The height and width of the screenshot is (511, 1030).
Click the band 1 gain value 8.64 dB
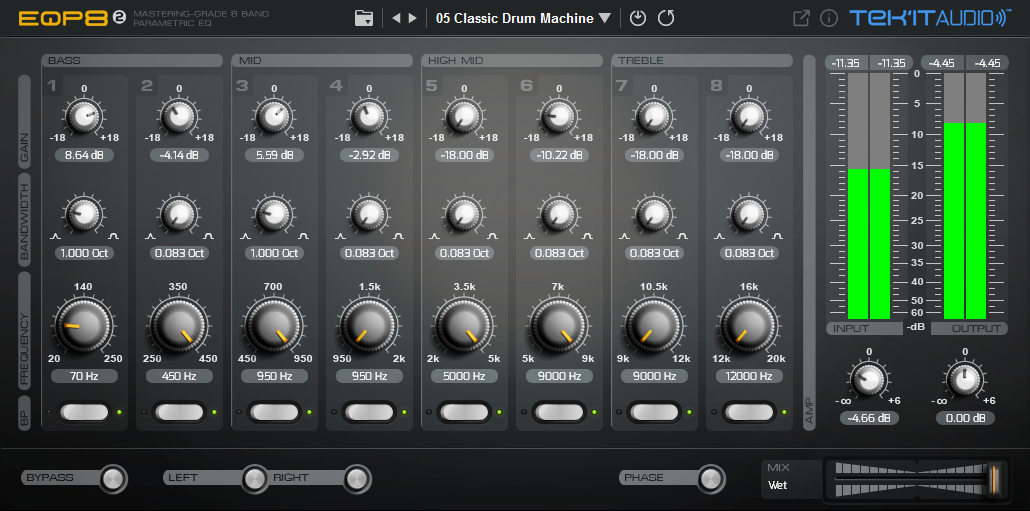pos(84,155)
